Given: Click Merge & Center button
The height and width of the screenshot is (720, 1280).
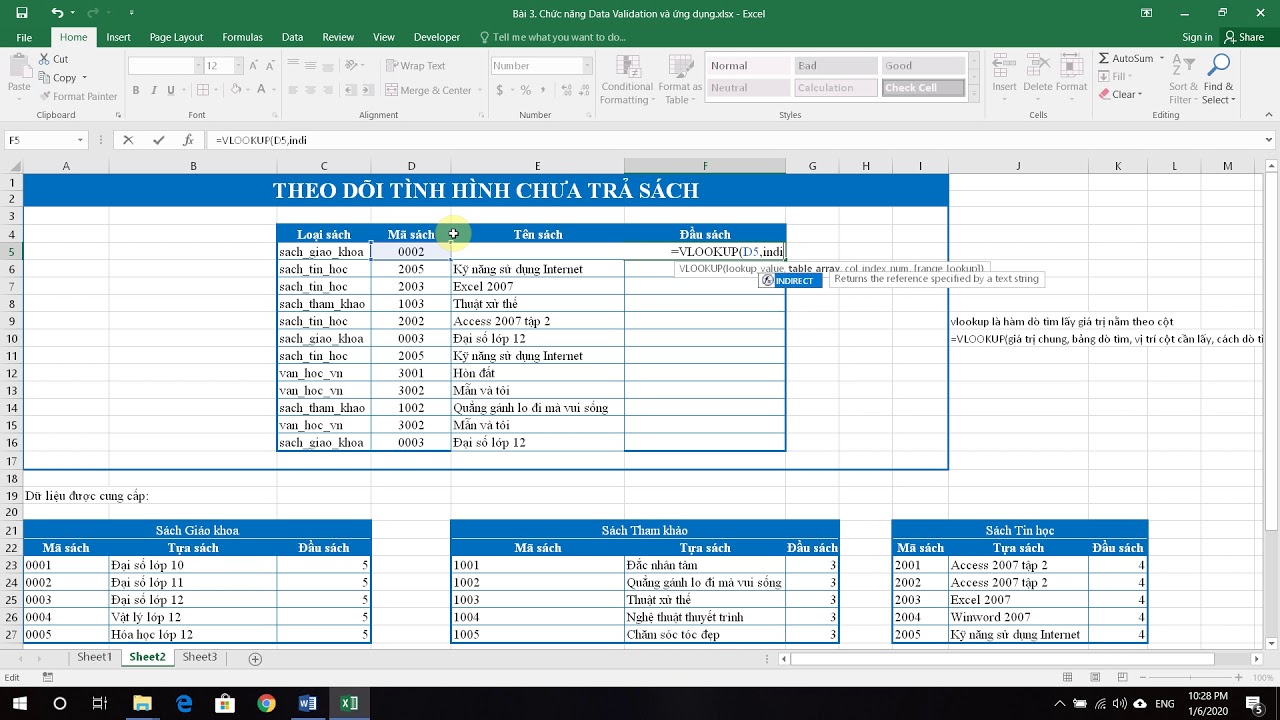Looking at the screenshot, I should point(428,90).
